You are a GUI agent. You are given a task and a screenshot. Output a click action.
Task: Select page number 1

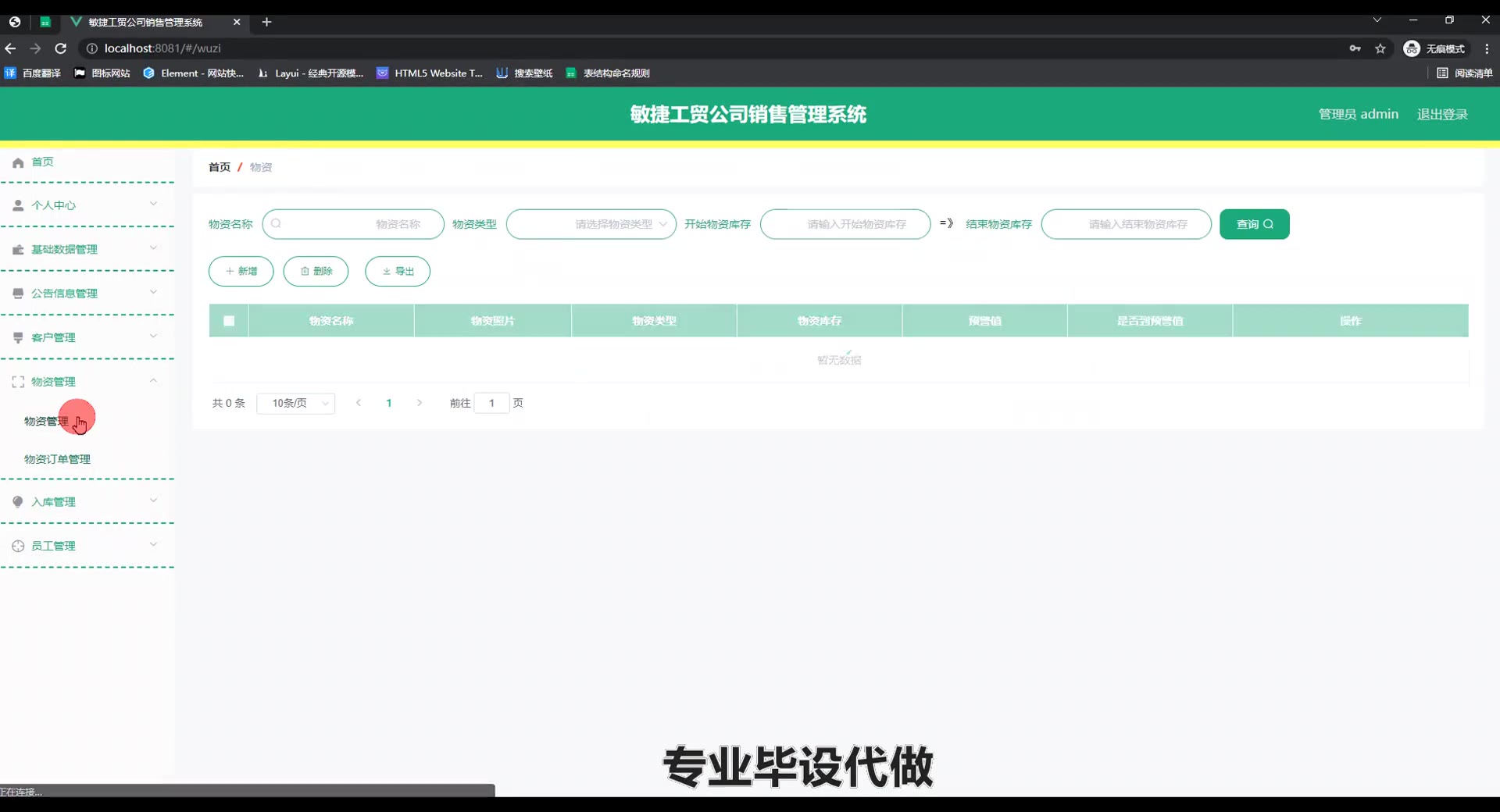click(389, 403)
